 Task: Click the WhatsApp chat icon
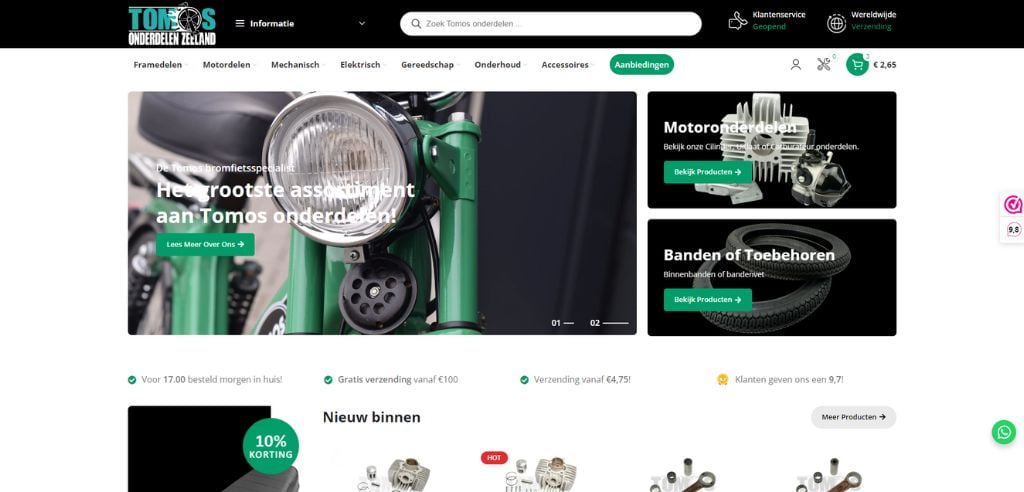(x=1003, y=432)
